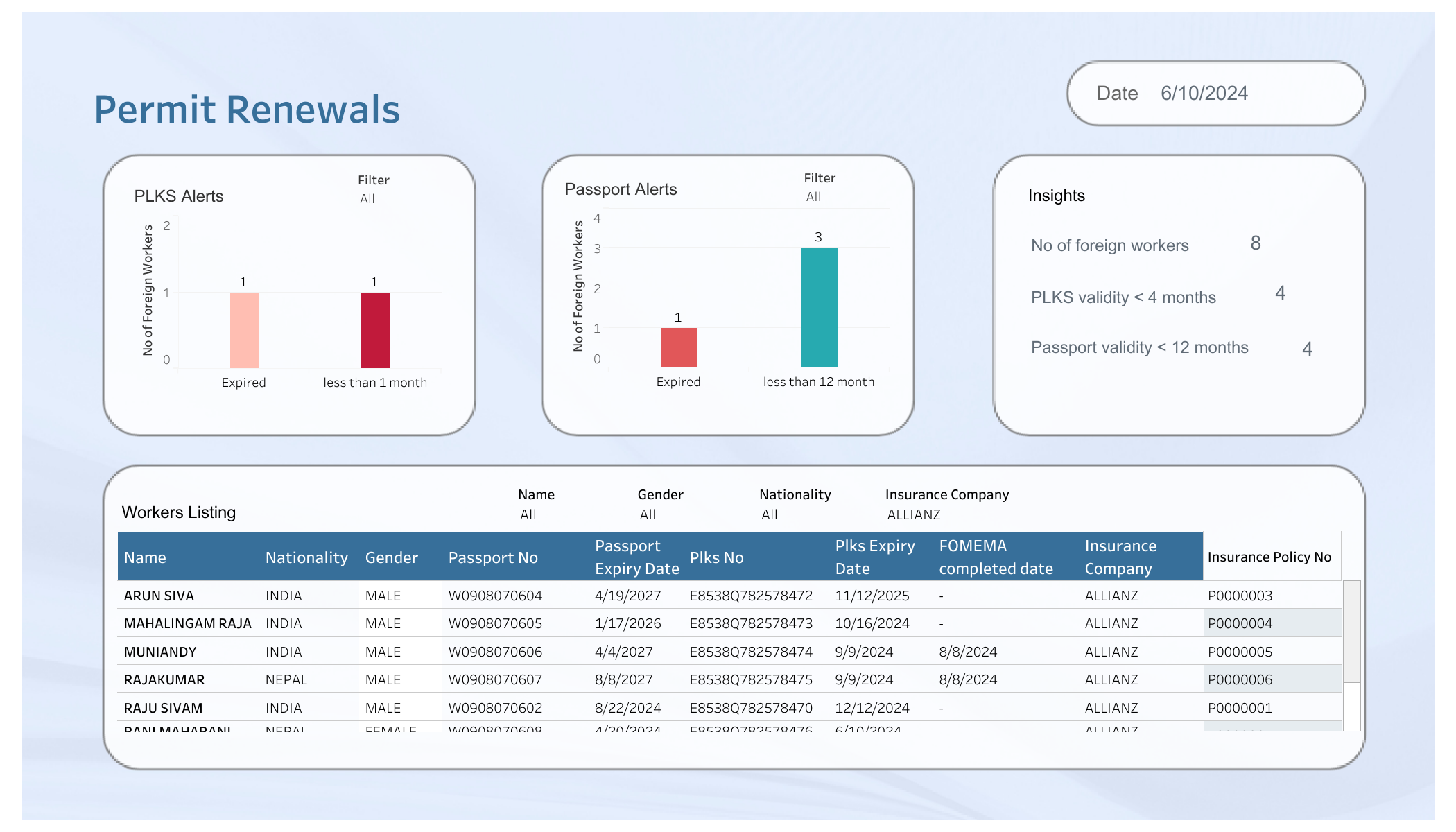Click the Insurance Policy No column header

[1269, 557]
